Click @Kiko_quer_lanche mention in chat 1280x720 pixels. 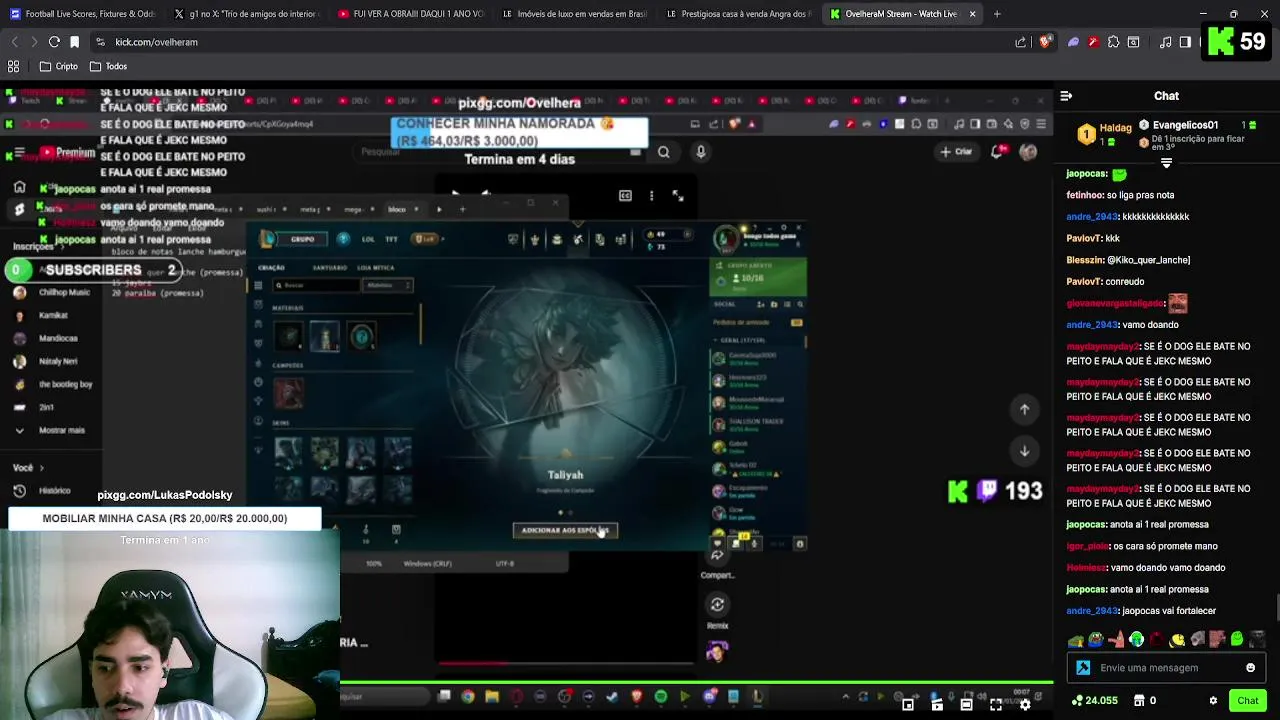pos(1148,260)
